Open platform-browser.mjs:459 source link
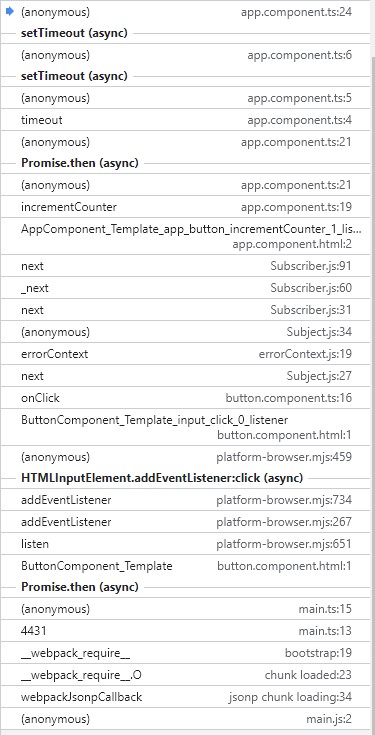375x735 pixels. (x=284, y=457)
